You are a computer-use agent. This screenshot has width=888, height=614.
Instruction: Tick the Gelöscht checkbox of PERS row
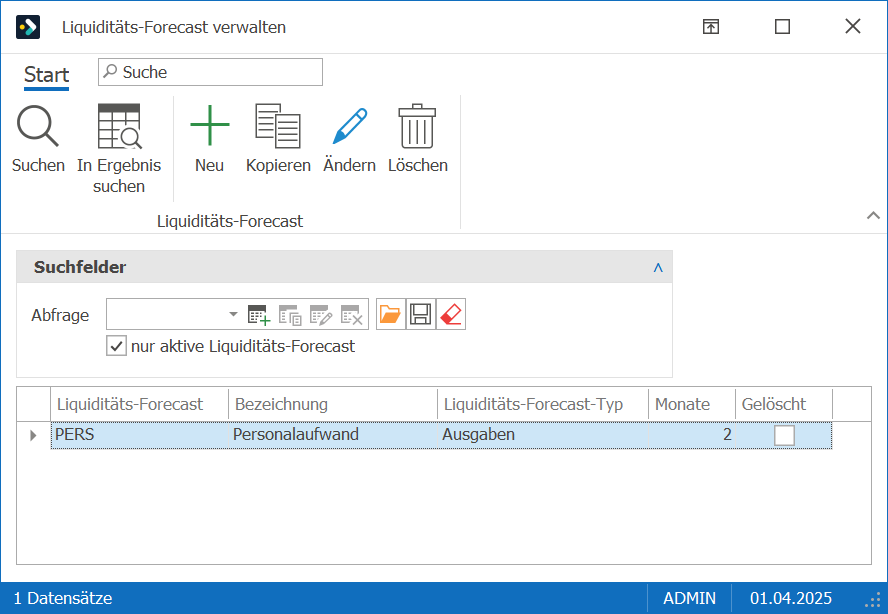click(784, 436)
